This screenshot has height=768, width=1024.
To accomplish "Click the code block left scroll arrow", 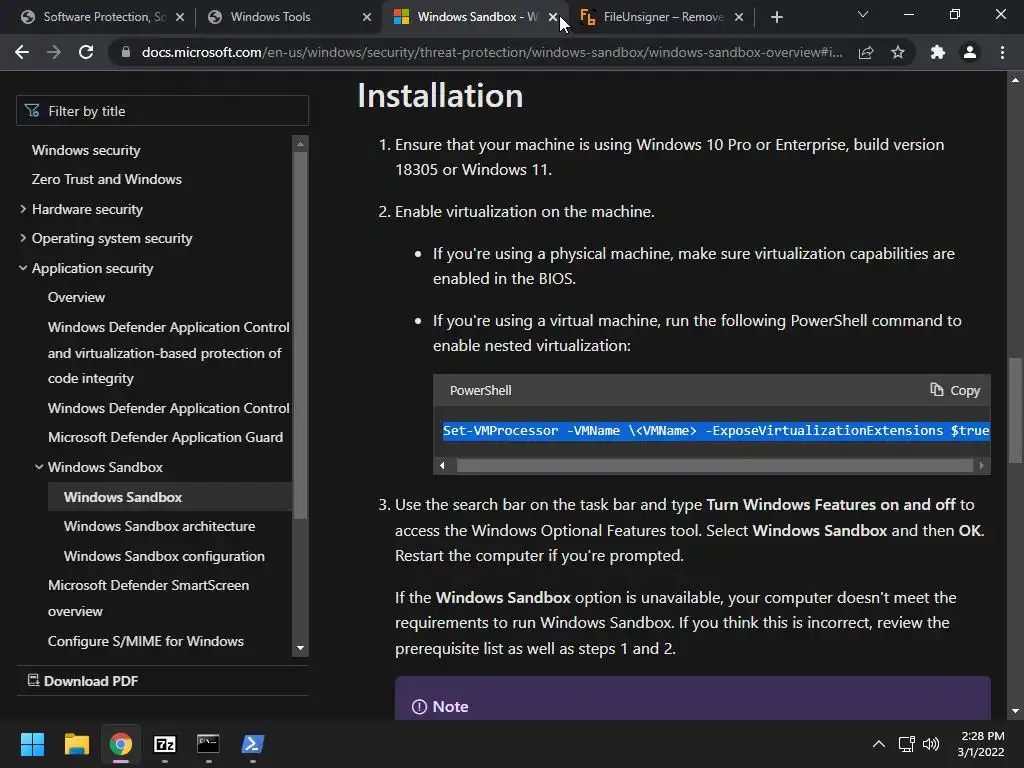I will tap(443, 466).
